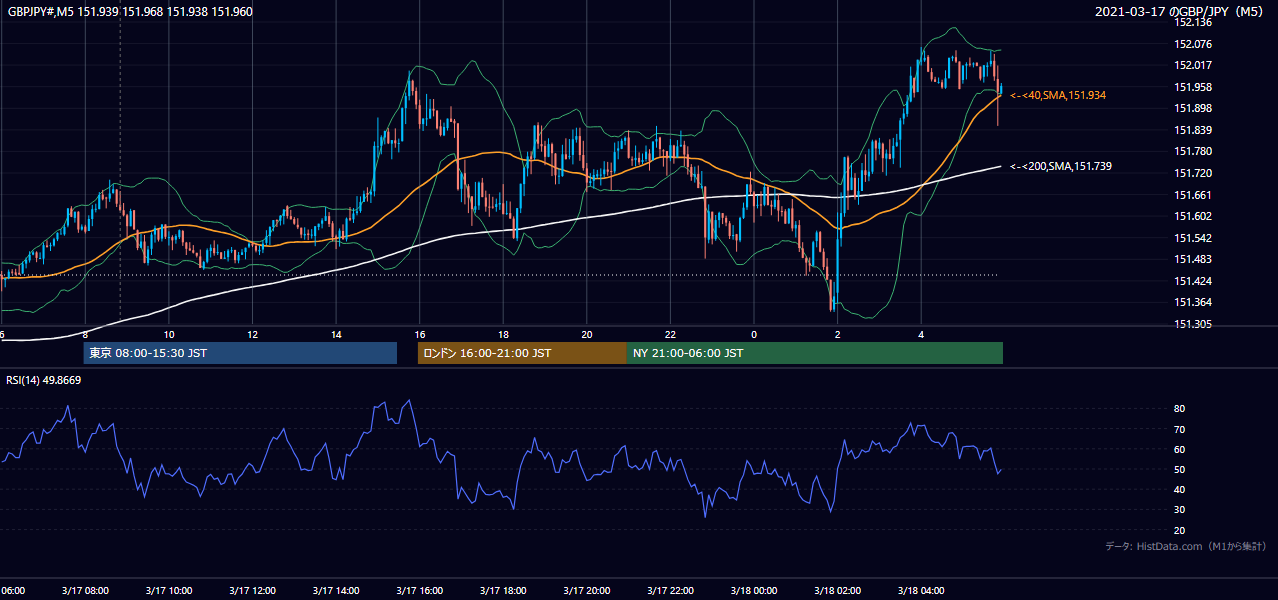Click the 151.542 price axis label
This screenshot has height=600, width=1278.
[1193, 238]
